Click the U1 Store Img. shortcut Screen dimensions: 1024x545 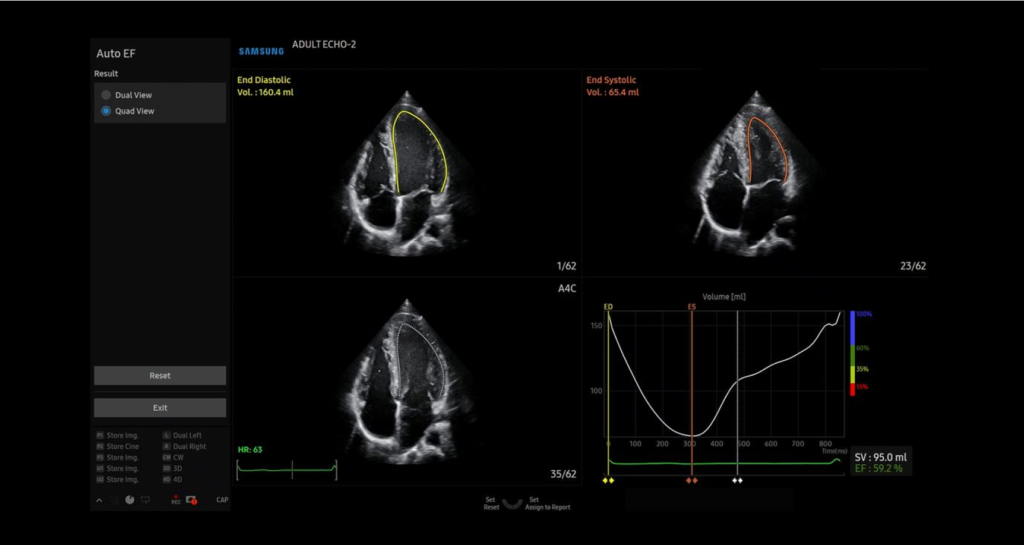(118, 469)
